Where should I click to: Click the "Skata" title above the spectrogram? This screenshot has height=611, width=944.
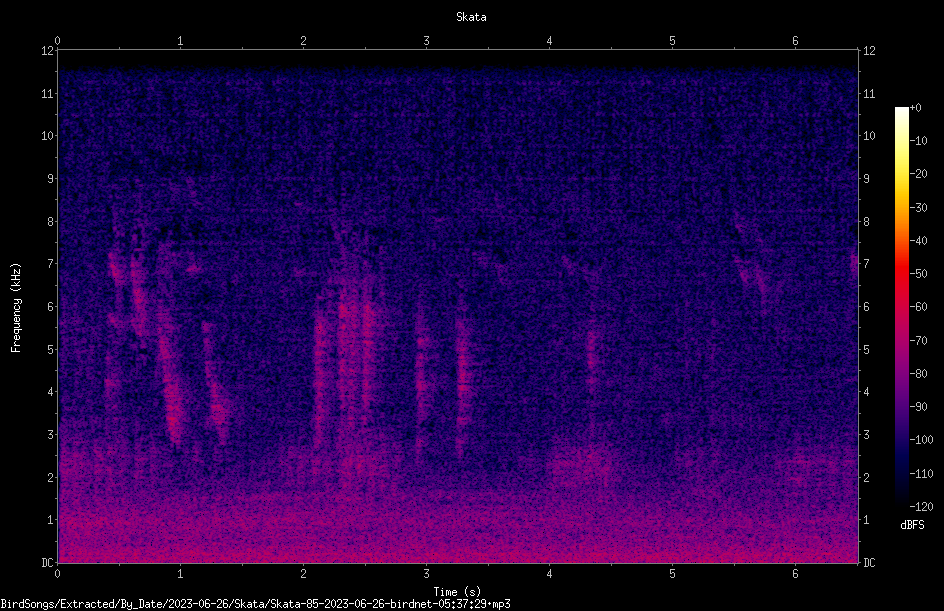tap(471, 17)
